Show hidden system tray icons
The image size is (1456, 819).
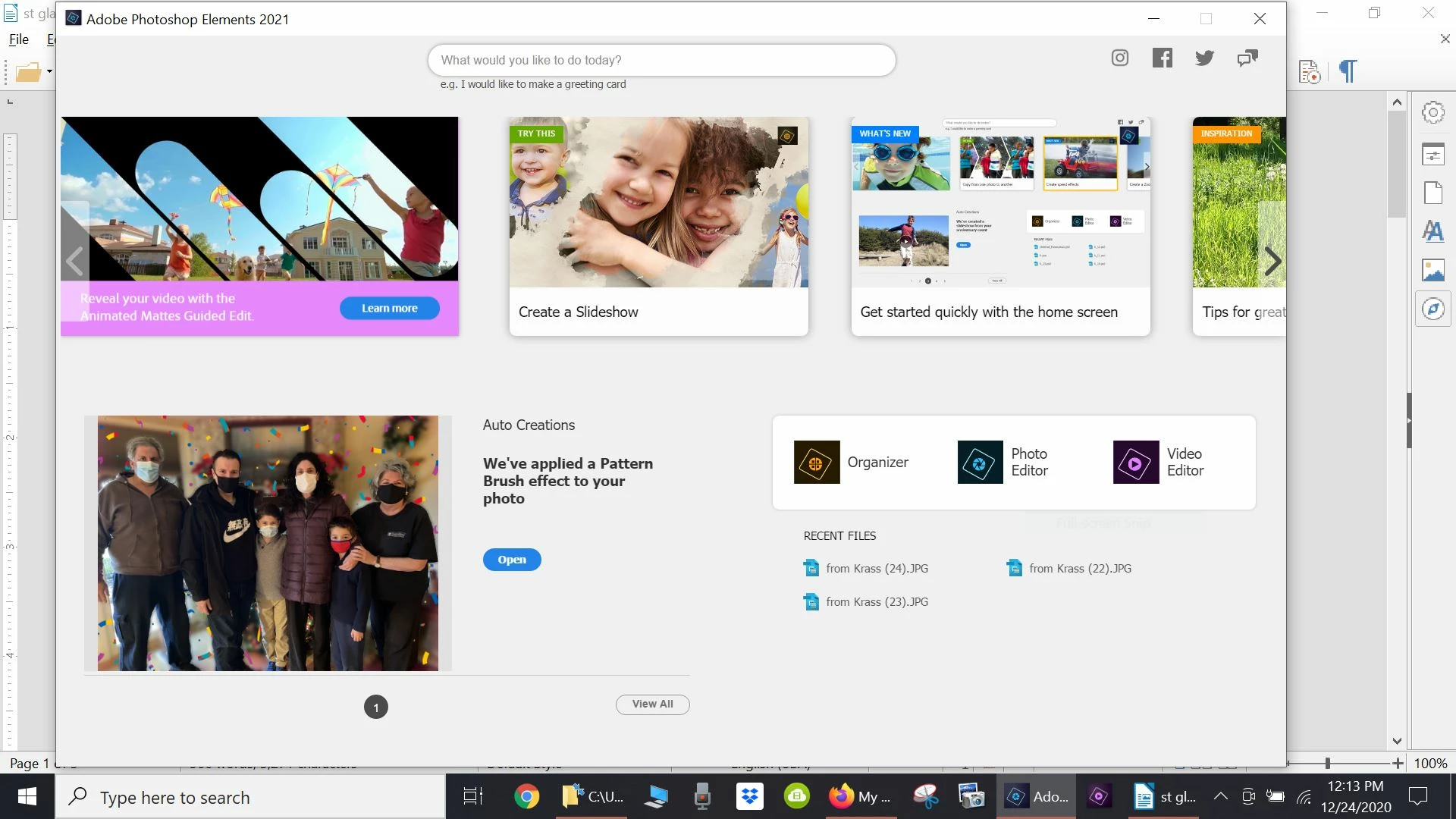point(1220,796)
